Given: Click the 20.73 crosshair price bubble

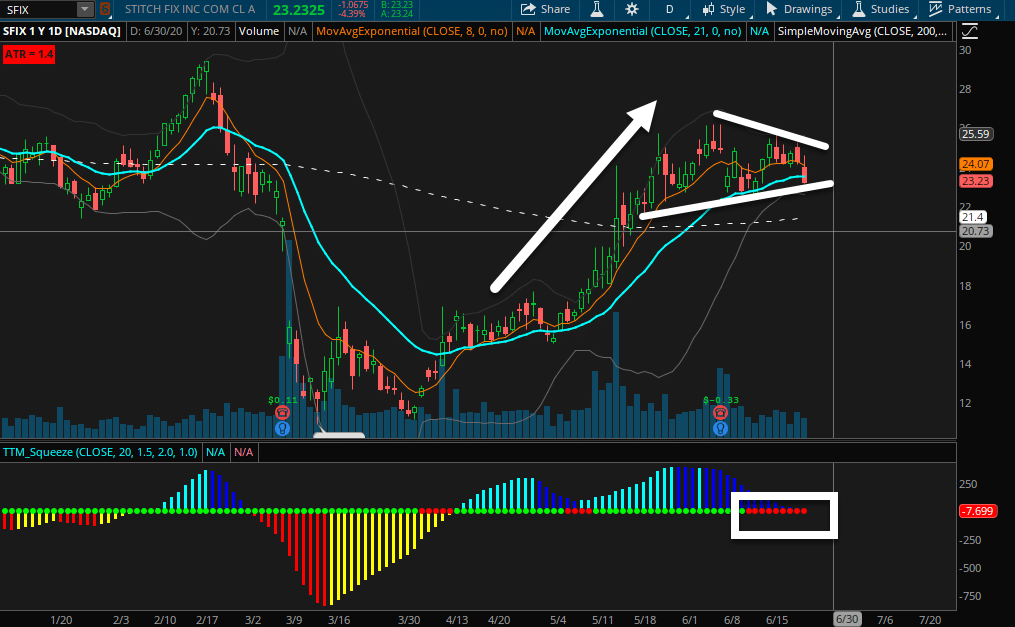Looking at the screenshot, I should pos(976,231).
